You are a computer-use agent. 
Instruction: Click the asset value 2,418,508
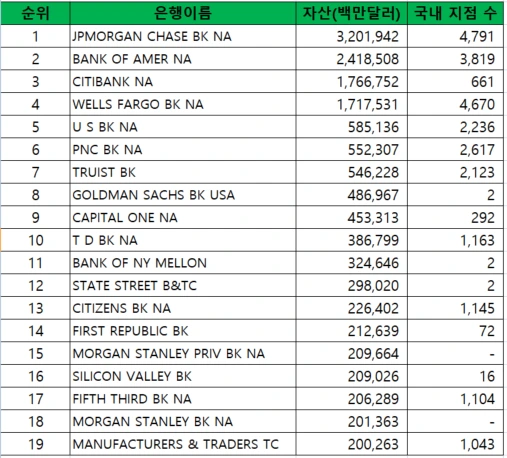click(x=367, y=59)
